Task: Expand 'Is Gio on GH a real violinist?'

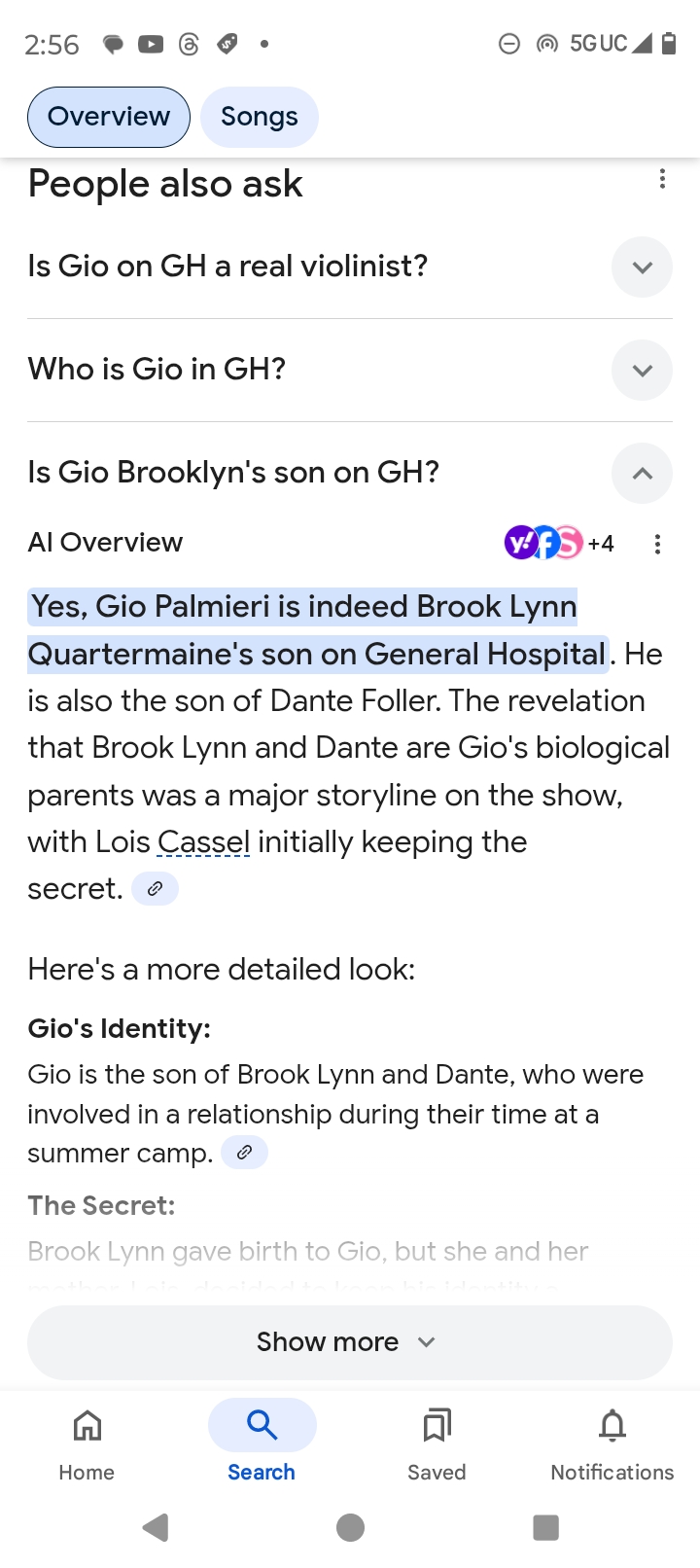Action: (642, 267)
